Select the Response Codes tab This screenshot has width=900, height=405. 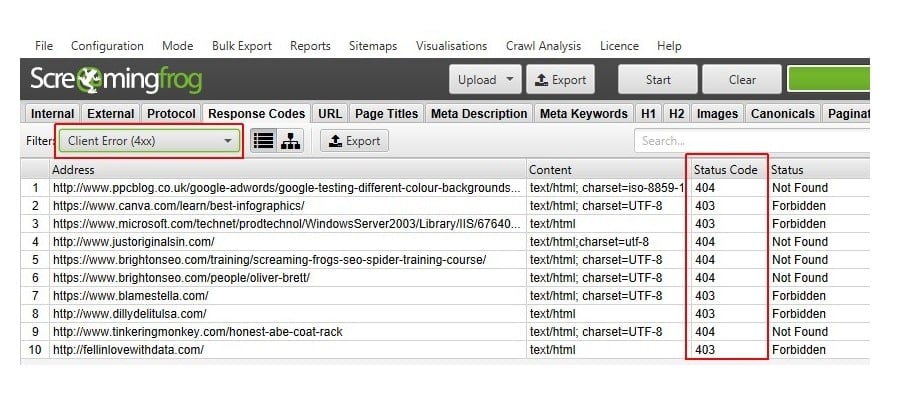pos(257,114)
